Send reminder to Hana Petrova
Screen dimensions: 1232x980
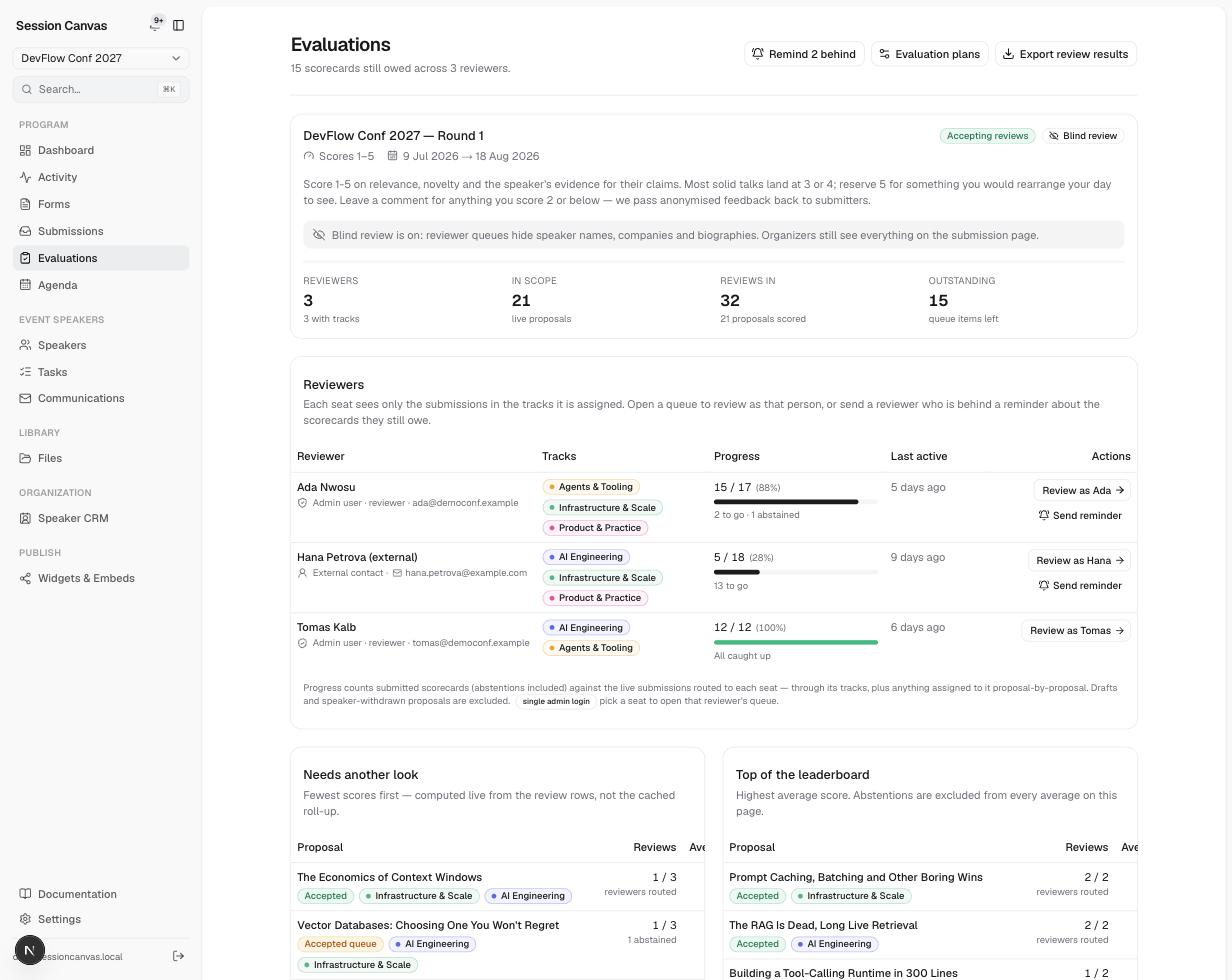pyautogui.click(x=1080, y=586)
